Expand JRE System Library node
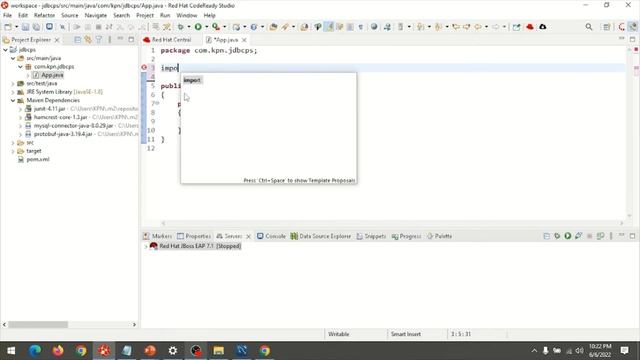The width and height of the screenshot is (640, 360). click(x=13, y=92)
